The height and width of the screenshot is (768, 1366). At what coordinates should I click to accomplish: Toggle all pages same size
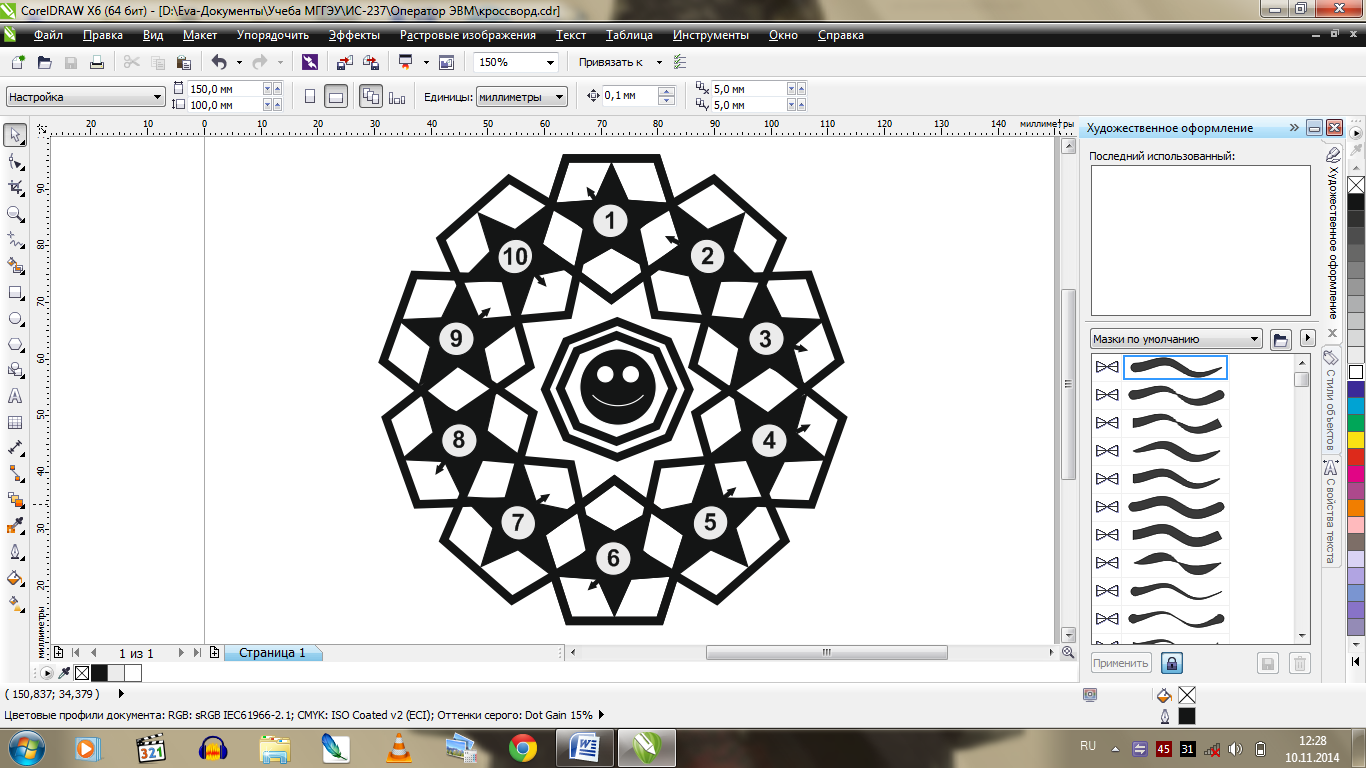pos(371,97)
